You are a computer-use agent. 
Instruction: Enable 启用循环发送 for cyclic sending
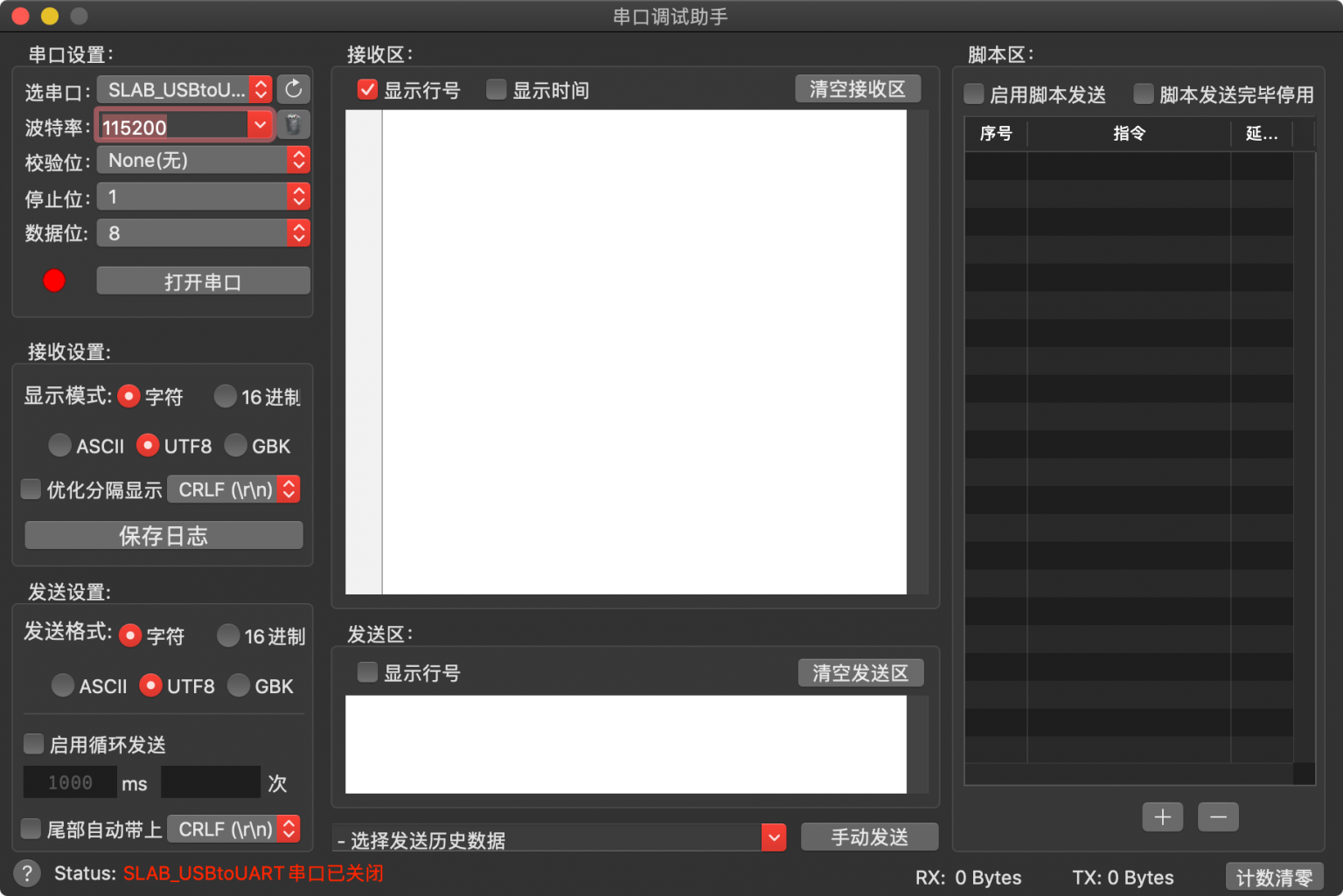[x=32, y=743]
